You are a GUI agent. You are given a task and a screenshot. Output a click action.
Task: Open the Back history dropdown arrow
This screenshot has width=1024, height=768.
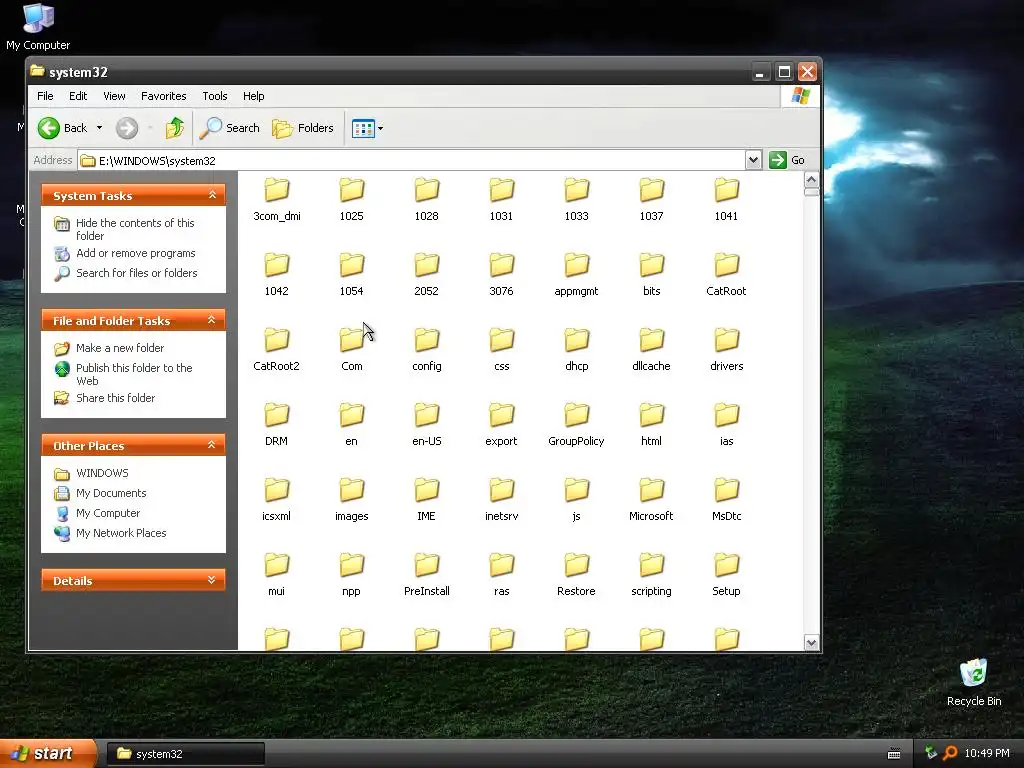(99, 128)
